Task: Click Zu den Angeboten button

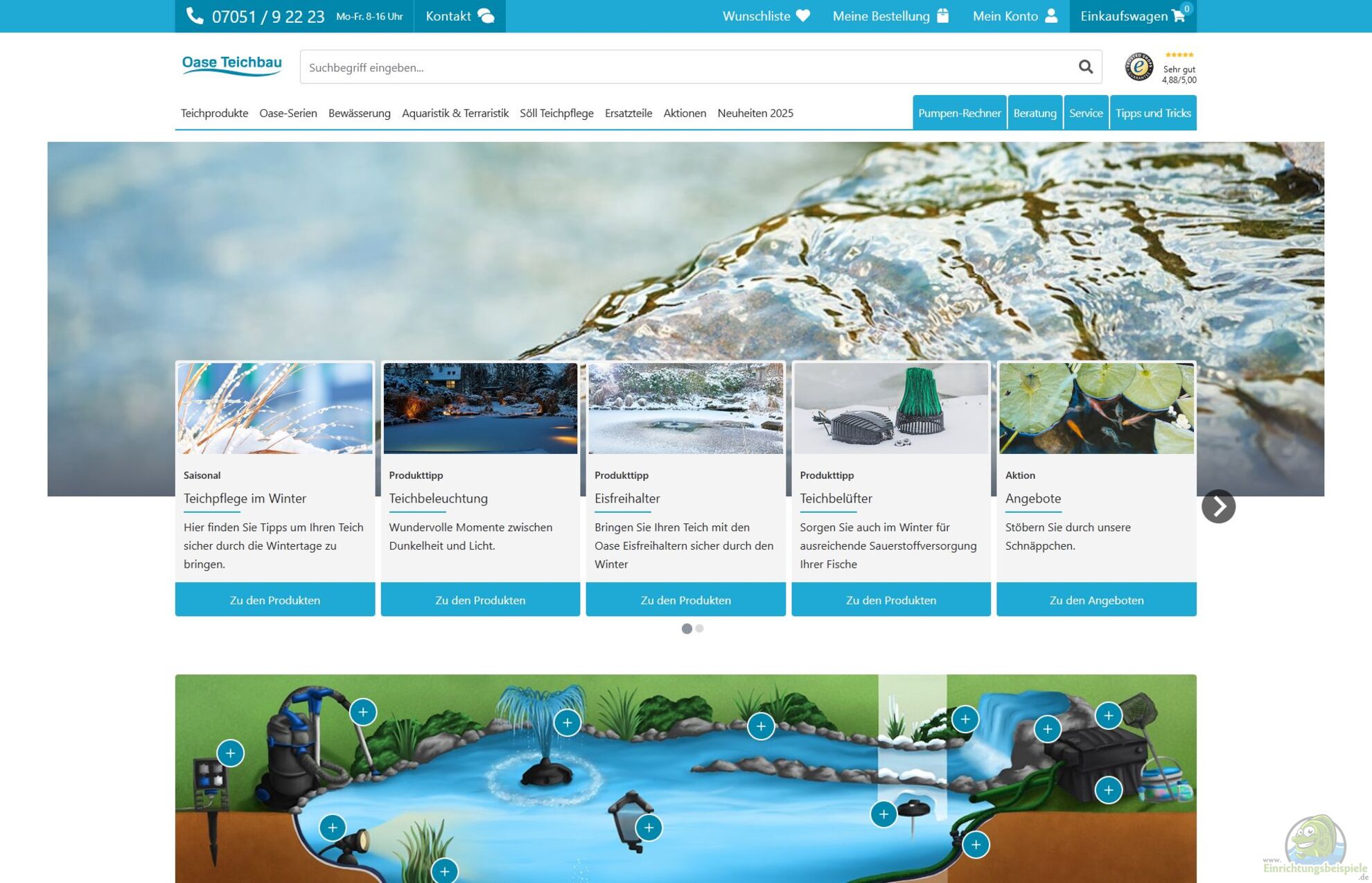Action: pyautogui.click(x=1096, y=600)
